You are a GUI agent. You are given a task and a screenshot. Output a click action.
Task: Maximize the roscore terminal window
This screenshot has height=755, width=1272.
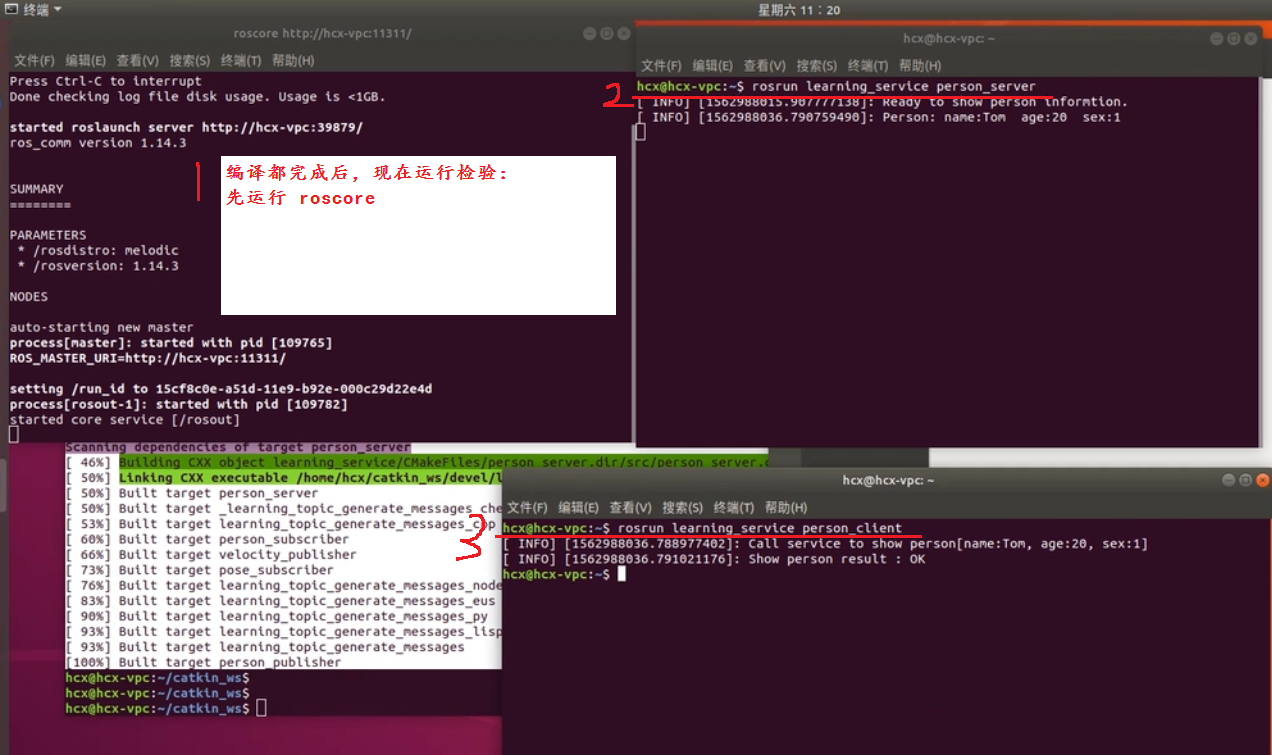[x=607, y=34]
